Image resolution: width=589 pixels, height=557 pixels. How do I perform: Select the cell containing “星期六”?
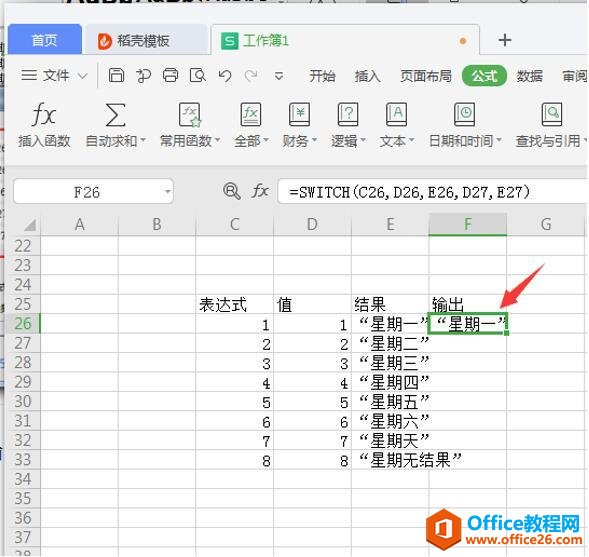coord(390,421)
